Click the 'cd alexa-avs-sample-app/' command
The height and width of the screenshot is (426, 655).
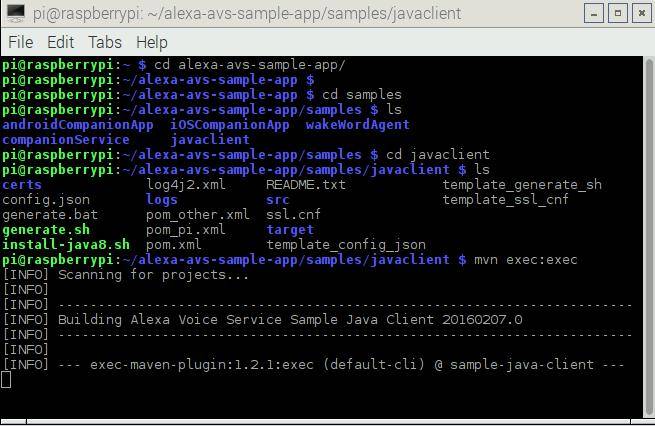250,65
